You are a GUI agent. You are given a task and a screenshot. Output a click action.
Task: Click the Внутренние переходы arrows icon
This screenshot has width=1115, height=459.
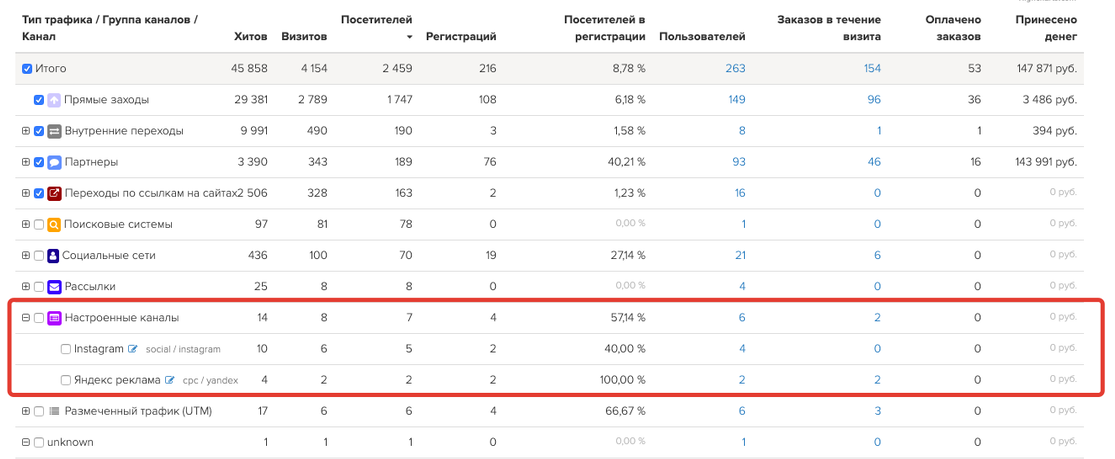coord(54,131)
